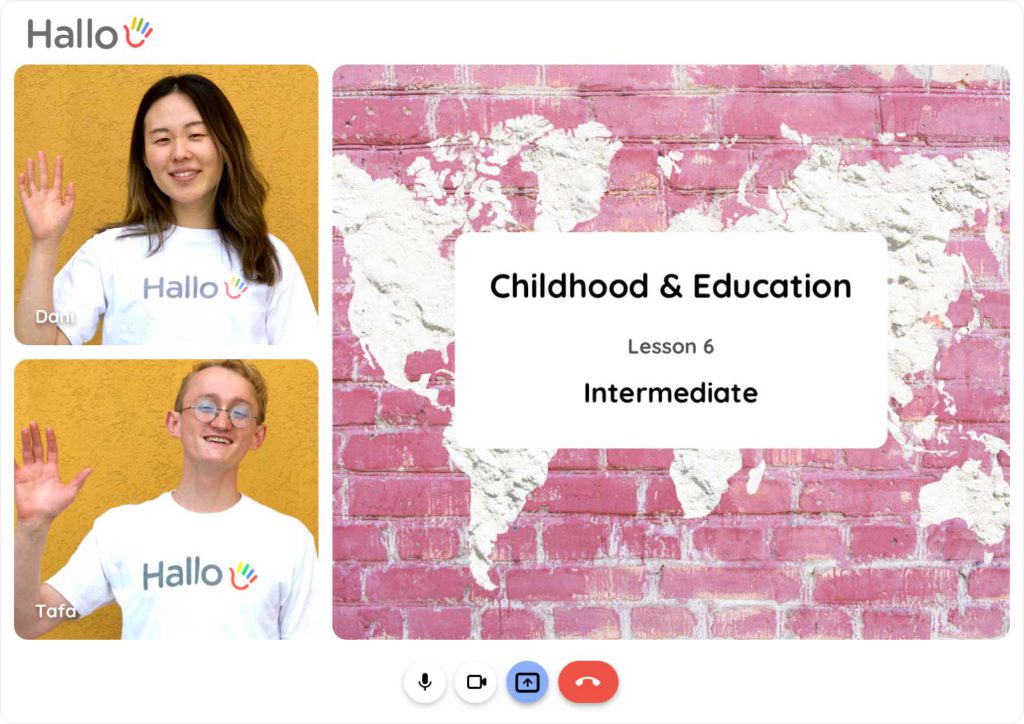Turn off the video camera
This screenshot has width=1024, height=724.
(x=476, y=682)
